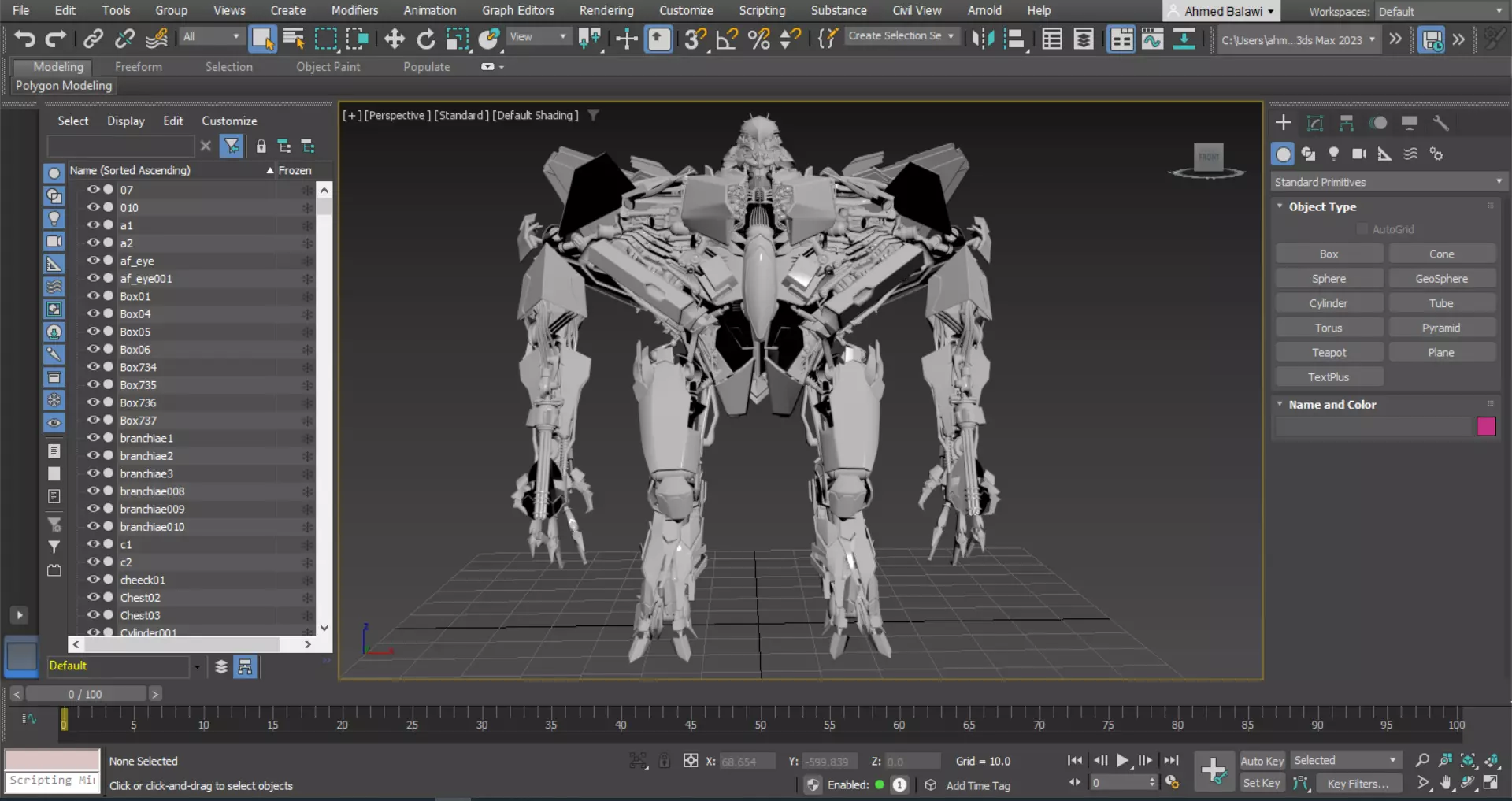1512x801 pixels.
Task: Toggle visibility of cheeck01
Action: pos(93,579)
